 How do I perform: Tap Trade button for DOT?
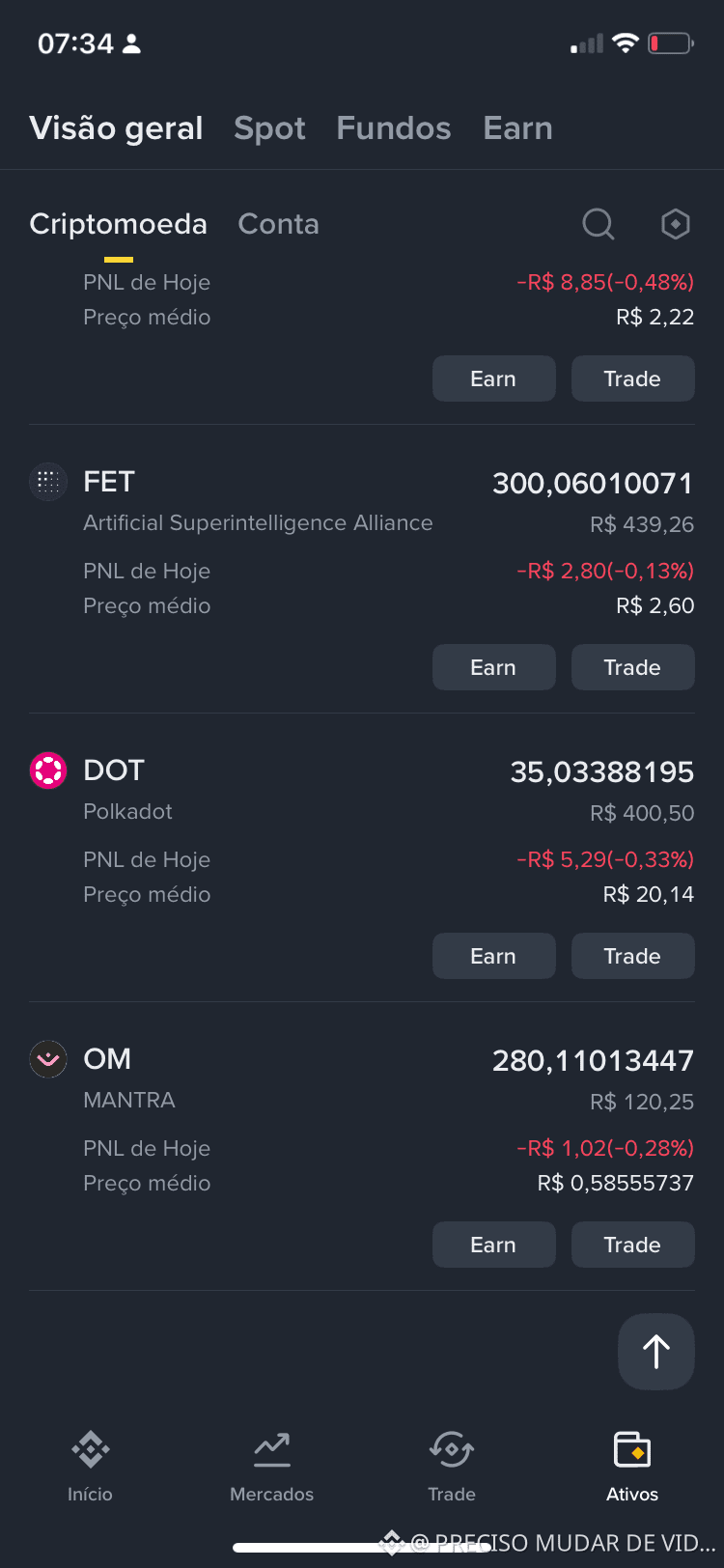(633, 956)
